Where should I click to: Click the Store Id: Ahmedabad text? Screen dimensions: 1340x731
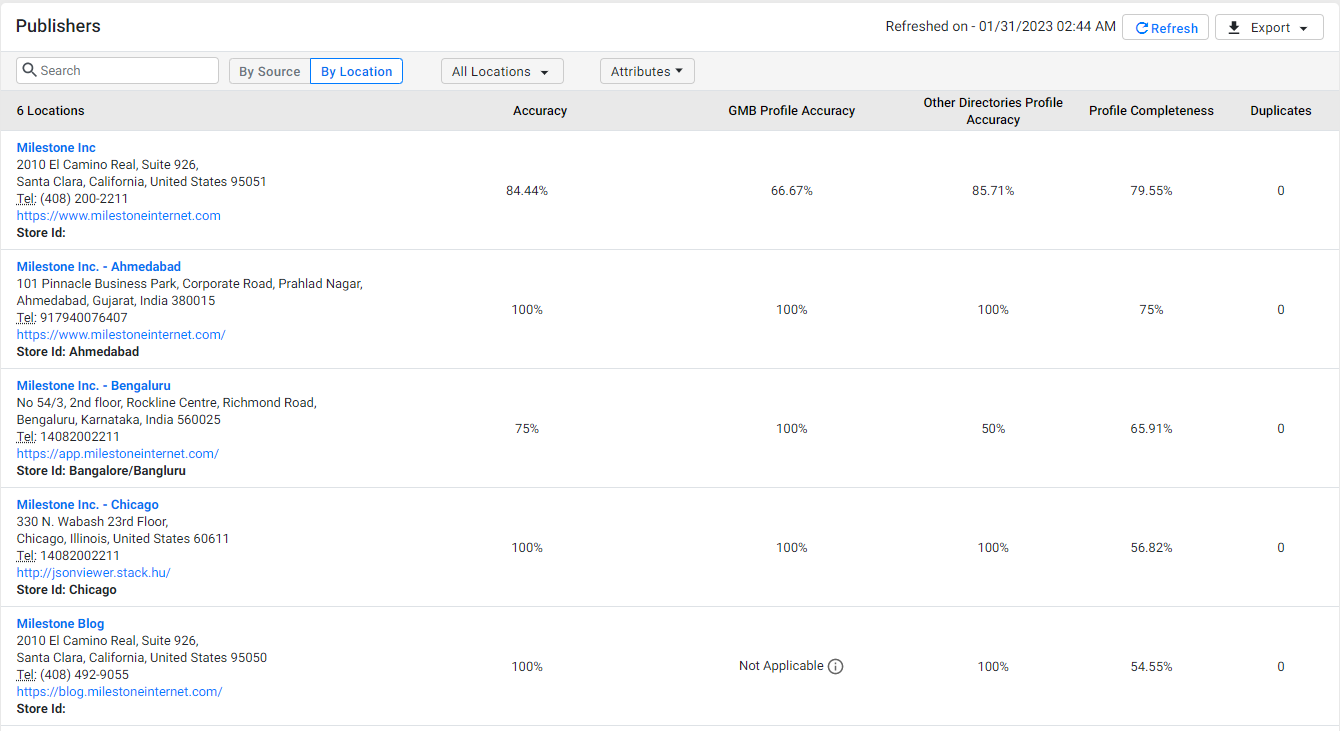(78, 352)
